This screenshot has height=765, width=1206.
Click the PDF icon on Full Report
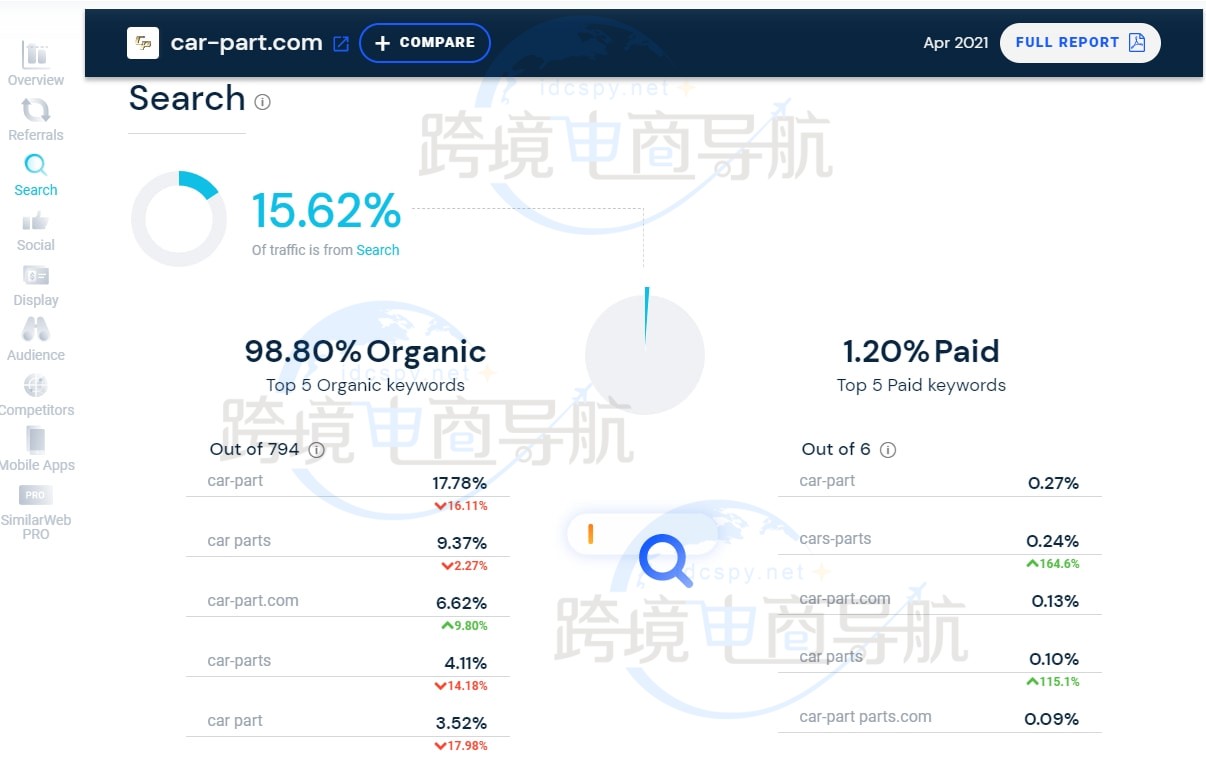(x=1136, y=42)
